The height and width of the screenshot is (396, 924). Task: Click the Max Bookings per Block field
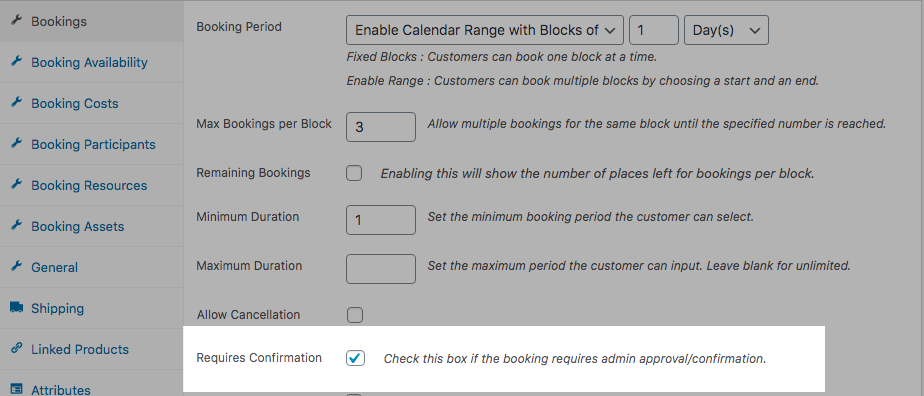click(x=381, y=127)
